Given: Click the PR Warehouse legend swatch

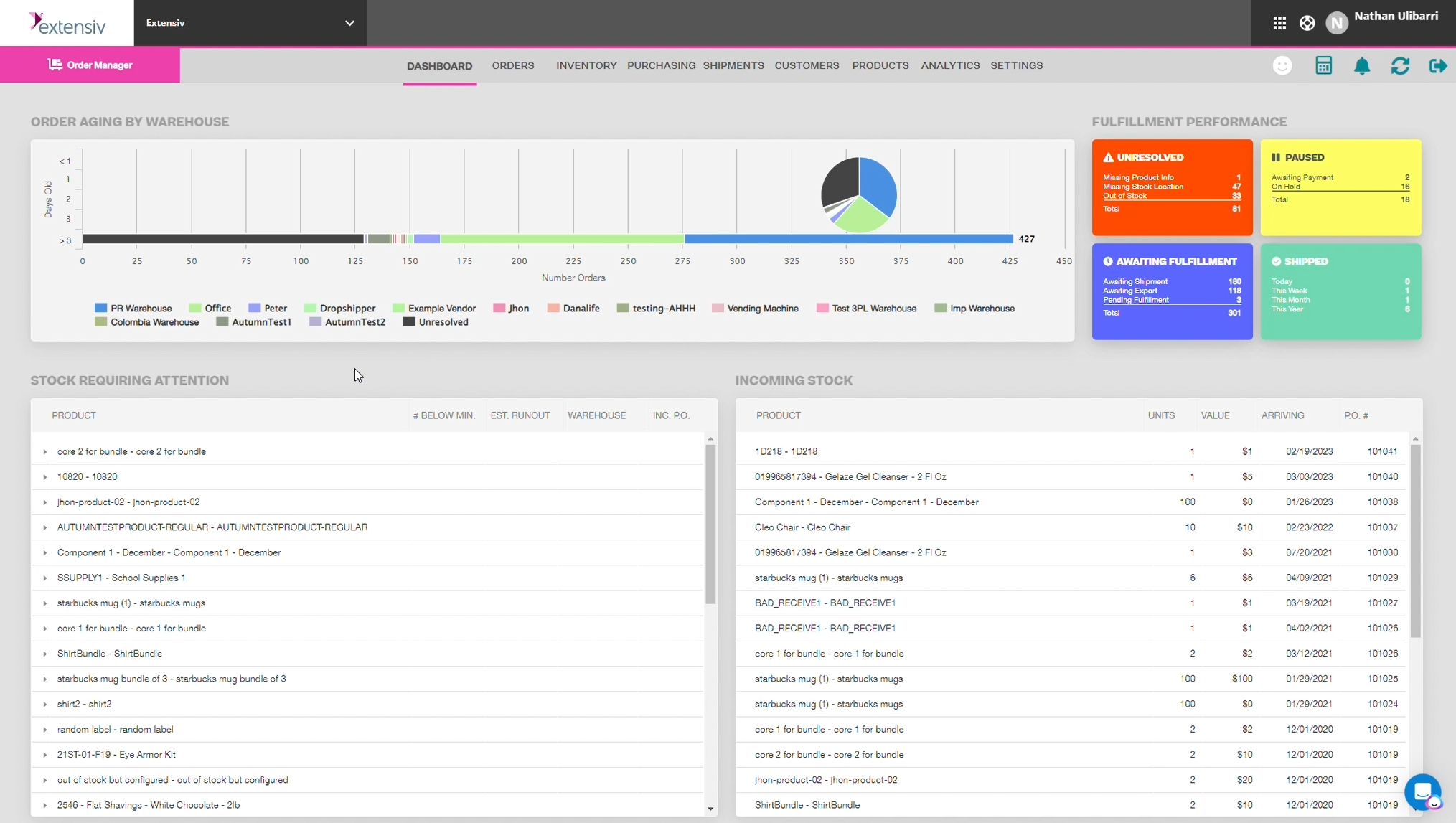Looking at the screenshot, I should tap(100, 308).
